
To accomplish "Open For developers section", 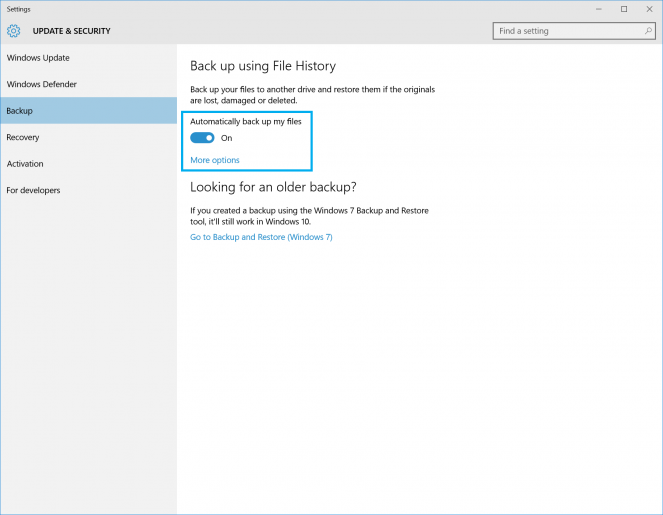I will pos(88,190).
